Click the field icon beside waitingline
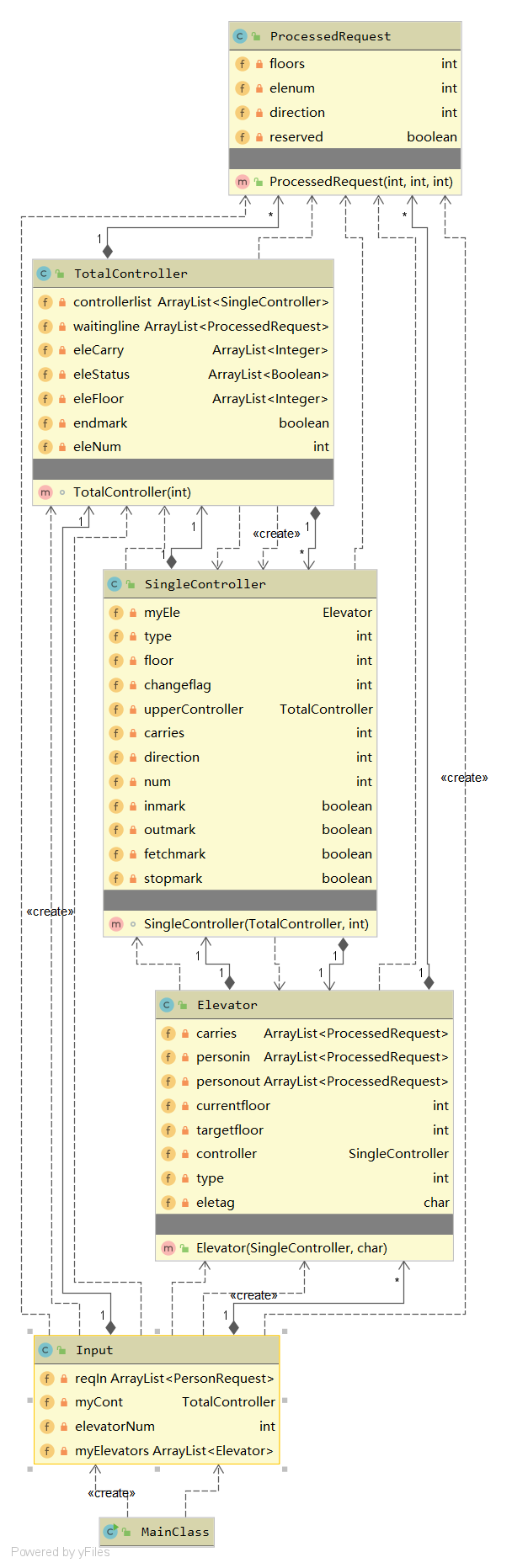Viewport: 512px width, 1568px height. click(x=45, y=327)
